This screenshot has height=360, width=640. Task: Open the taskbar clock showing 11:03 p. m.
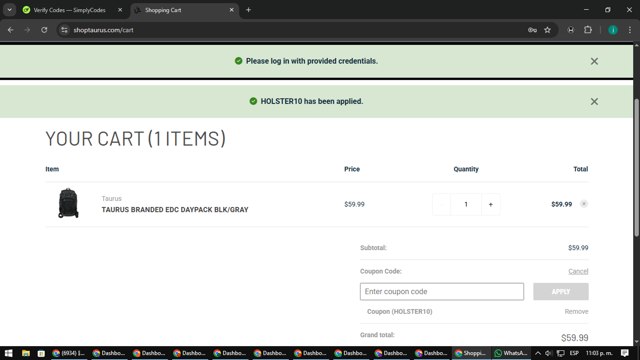pos(599,353)
